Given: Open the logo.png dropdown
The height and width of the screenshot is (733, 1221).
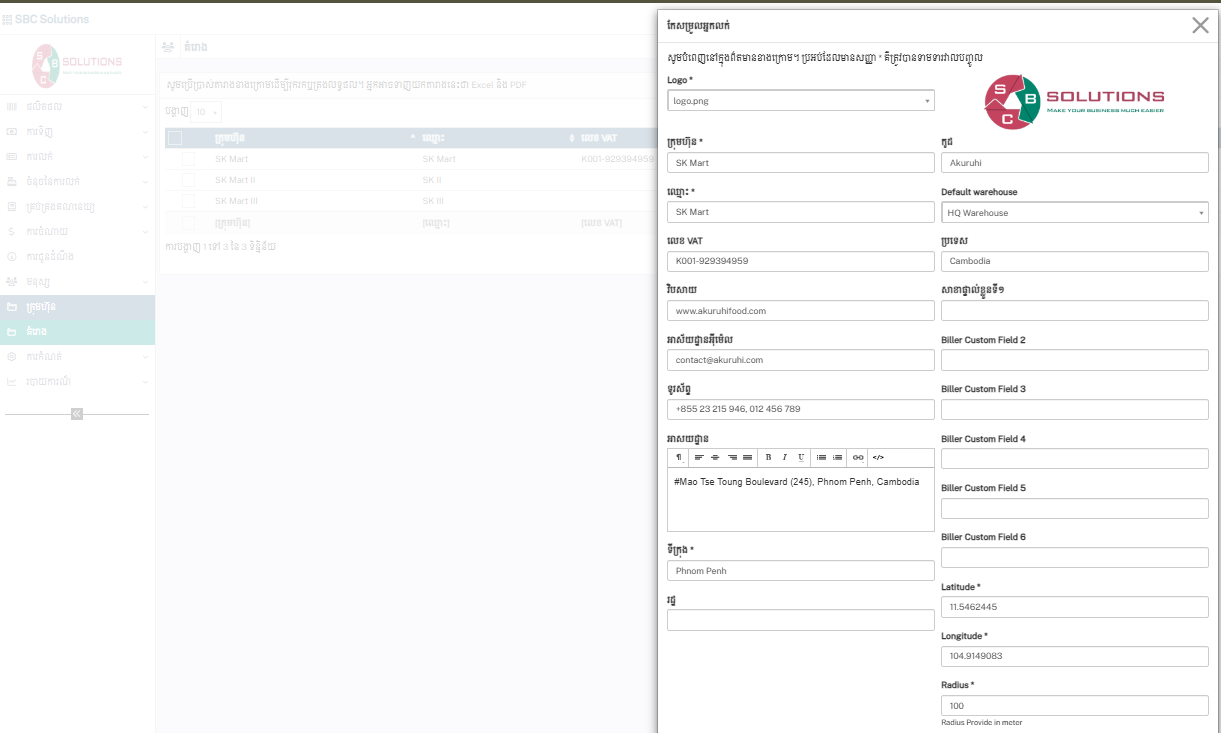Looking at the screenshot, I should click(x=800, y=101).
